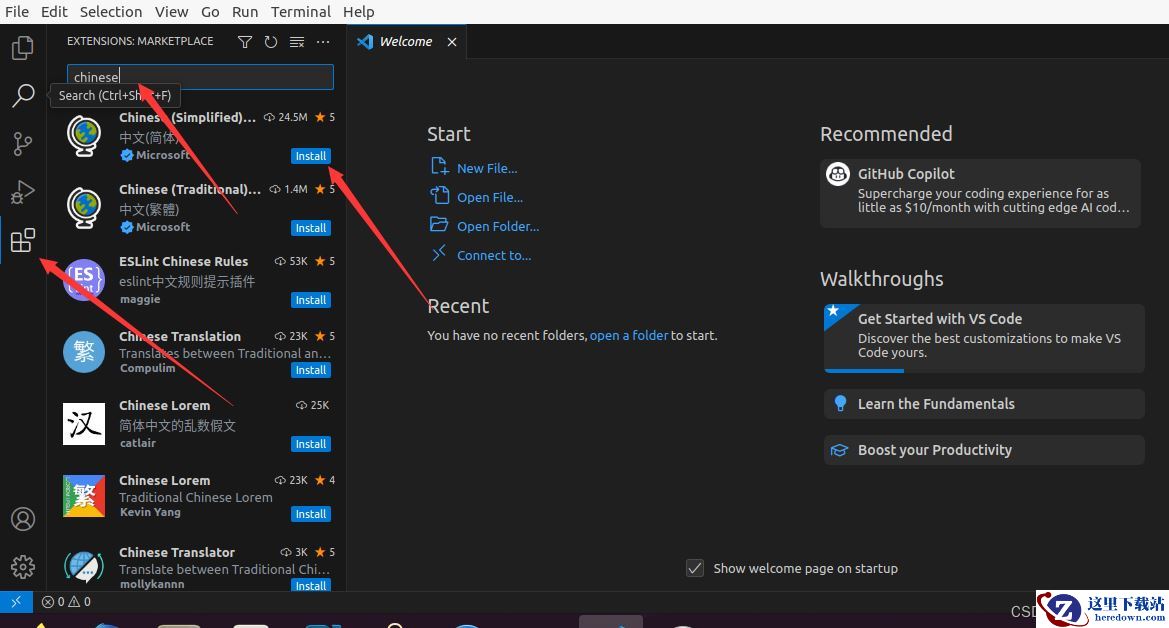The image size is (1169, 628).
Task: Select Chinese (Simplified) extension title
Action: tap(187, 117)
